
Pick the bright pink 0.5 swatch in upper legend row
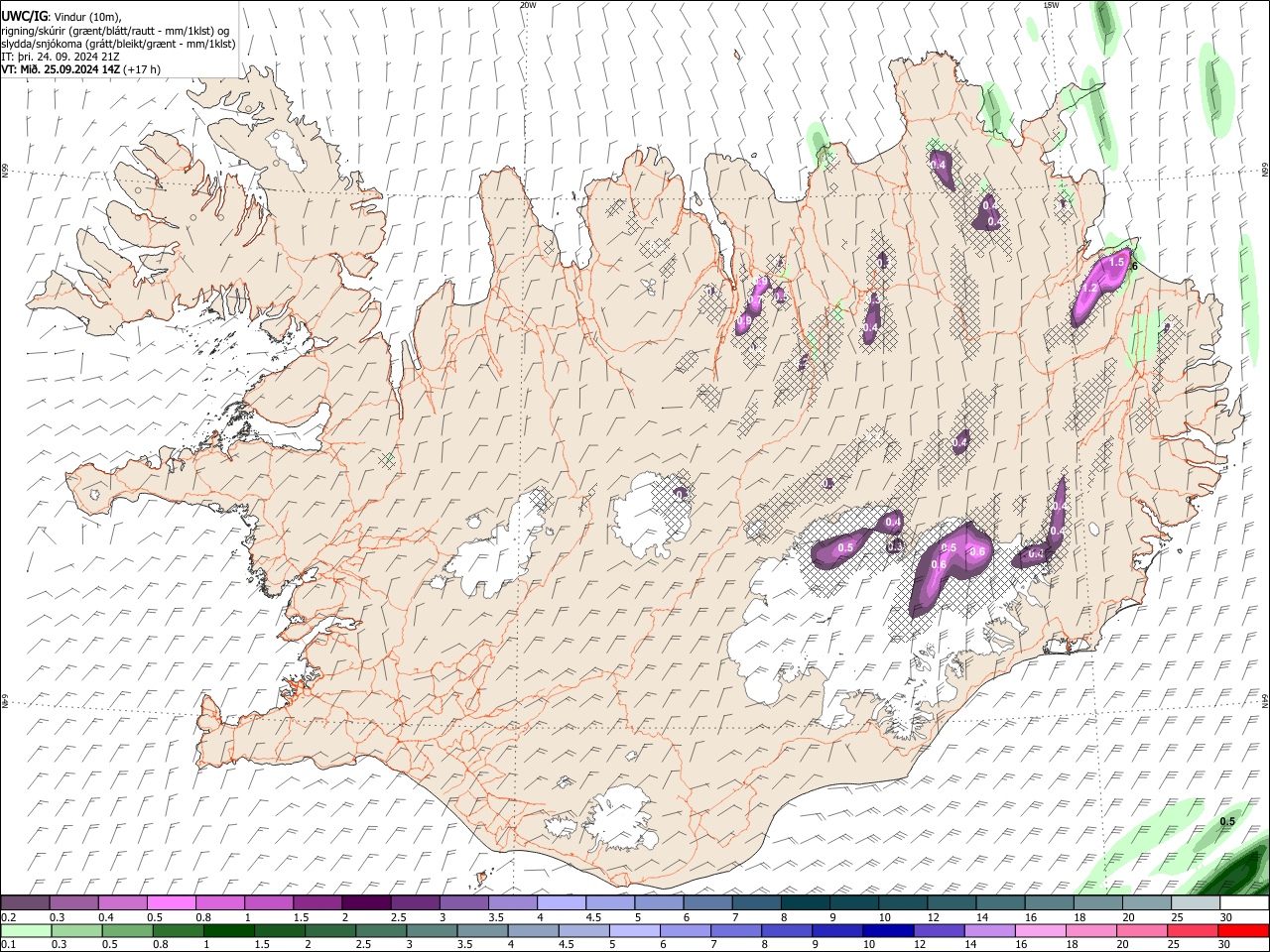(x=172, y=903)
